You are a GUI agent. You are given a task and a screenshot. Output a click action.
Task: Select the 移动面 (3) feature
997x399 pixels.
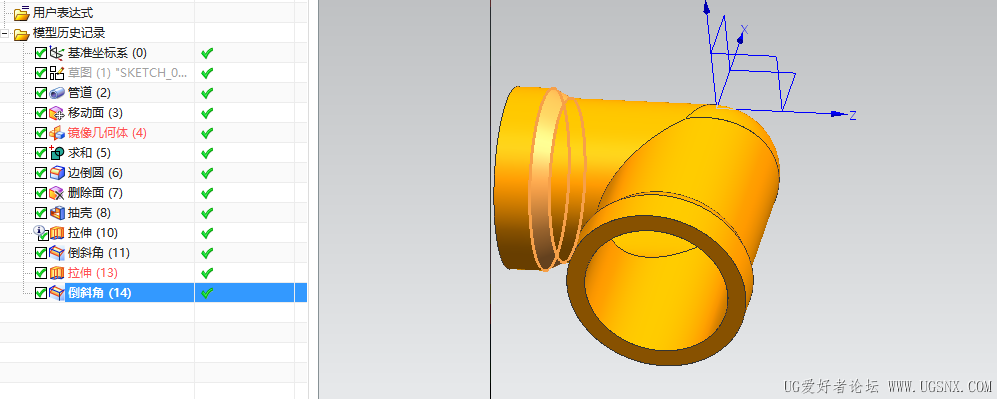tap(95, 113)
